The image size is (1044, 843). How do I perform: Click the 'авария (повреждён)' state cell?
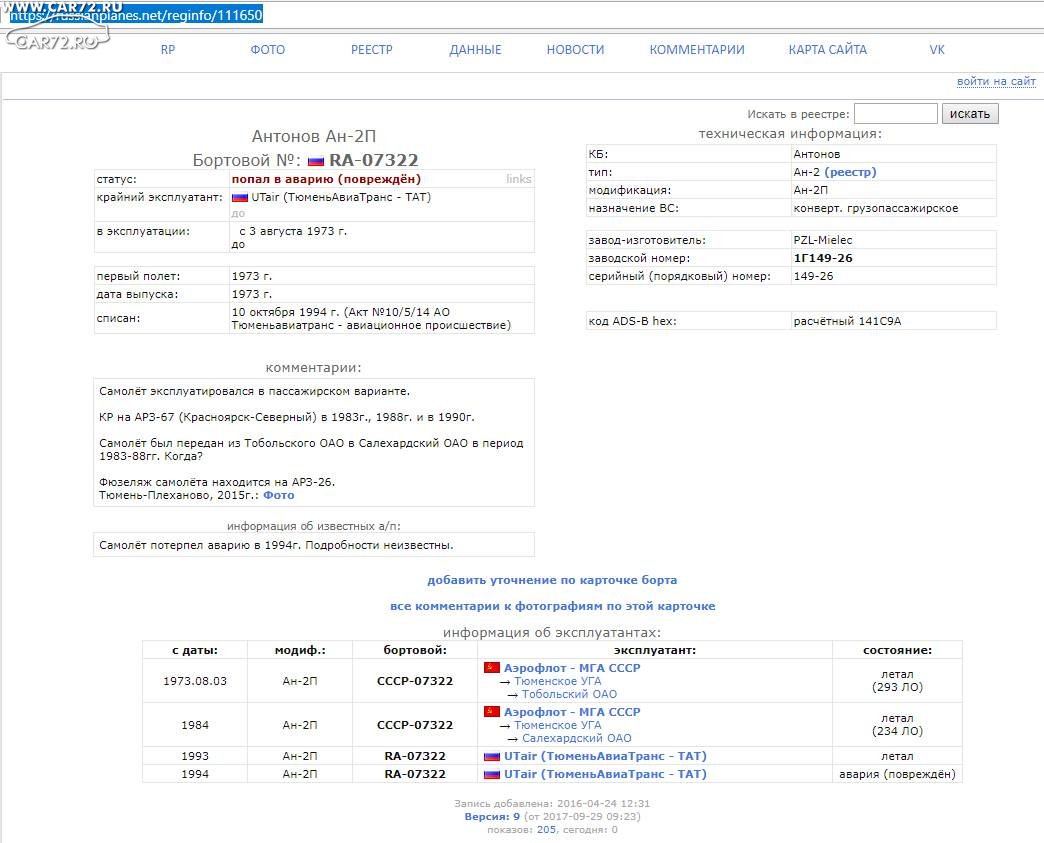[x=898, y=774]
